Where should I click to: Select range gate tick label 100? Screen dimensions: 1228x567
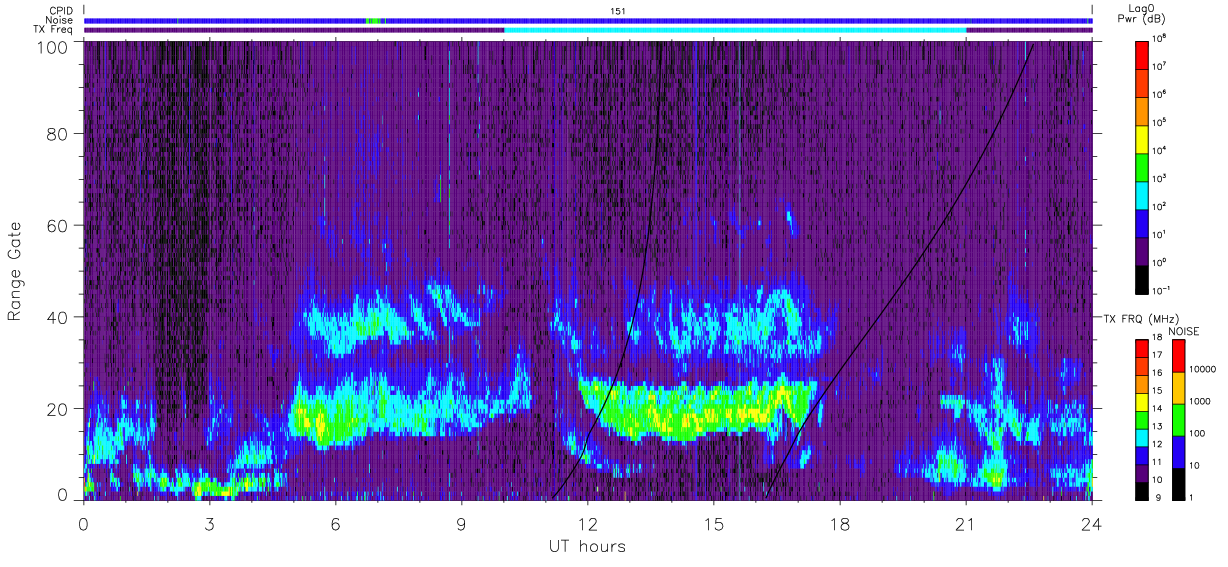(52, 47)
